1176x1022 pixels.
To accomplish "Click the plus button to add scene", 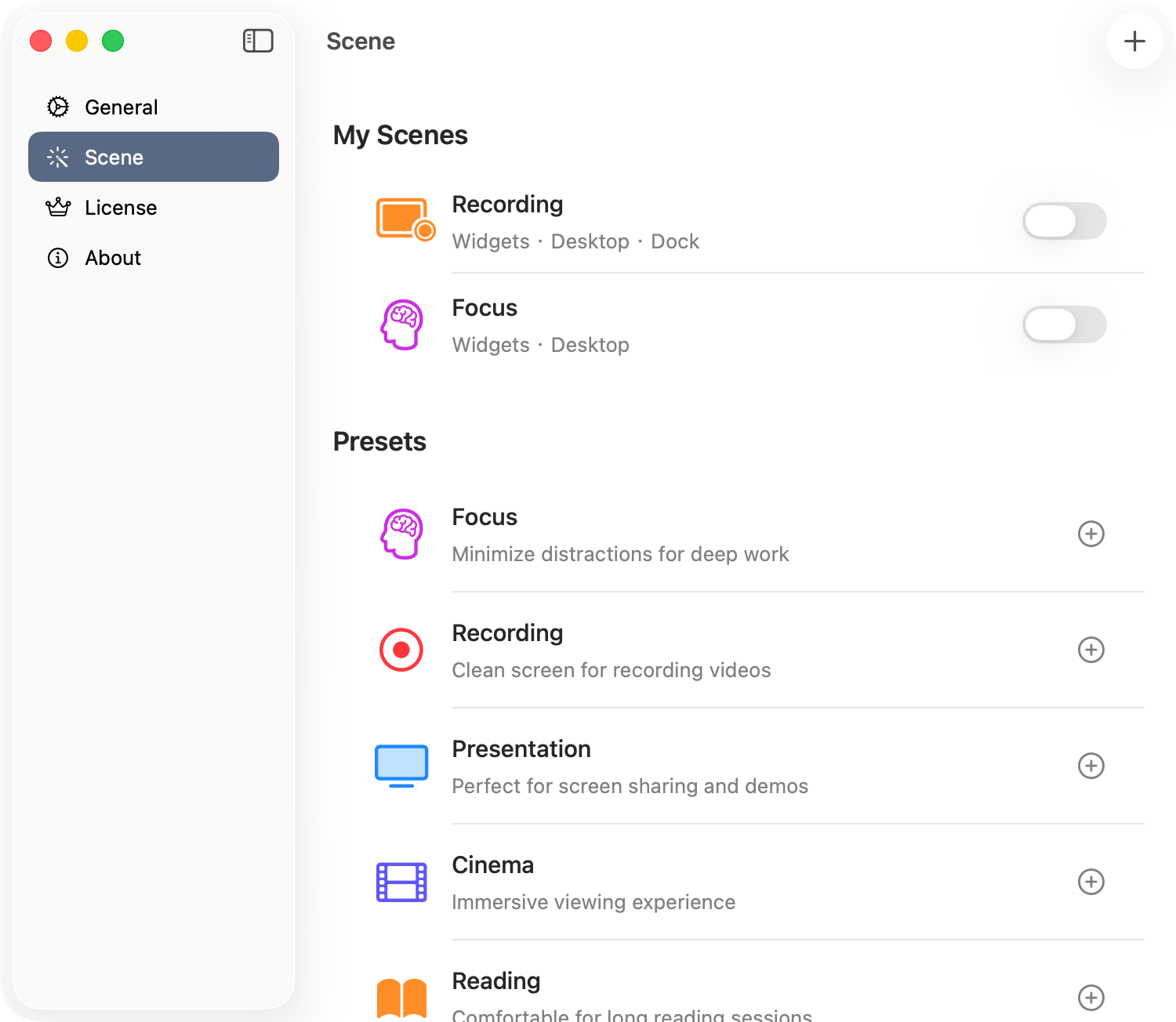I will 1134,41.
